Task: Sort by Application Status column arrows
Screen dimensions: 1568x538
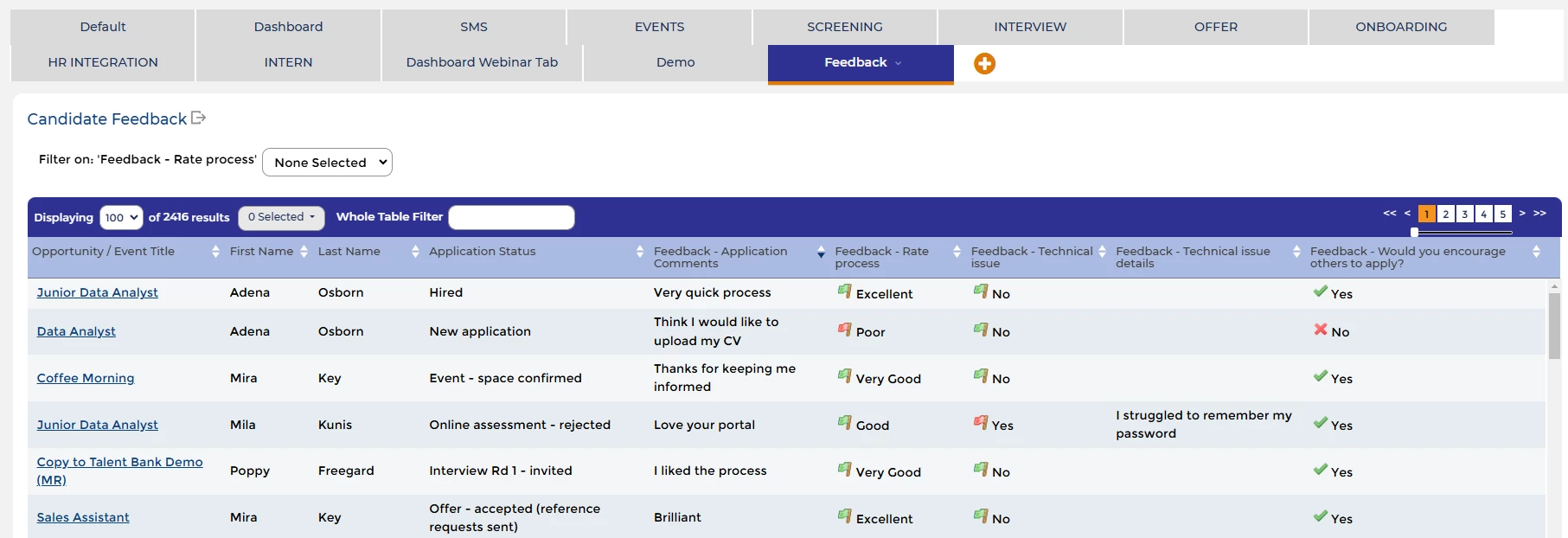Action: pyautogui.click(x=640, y=252)
